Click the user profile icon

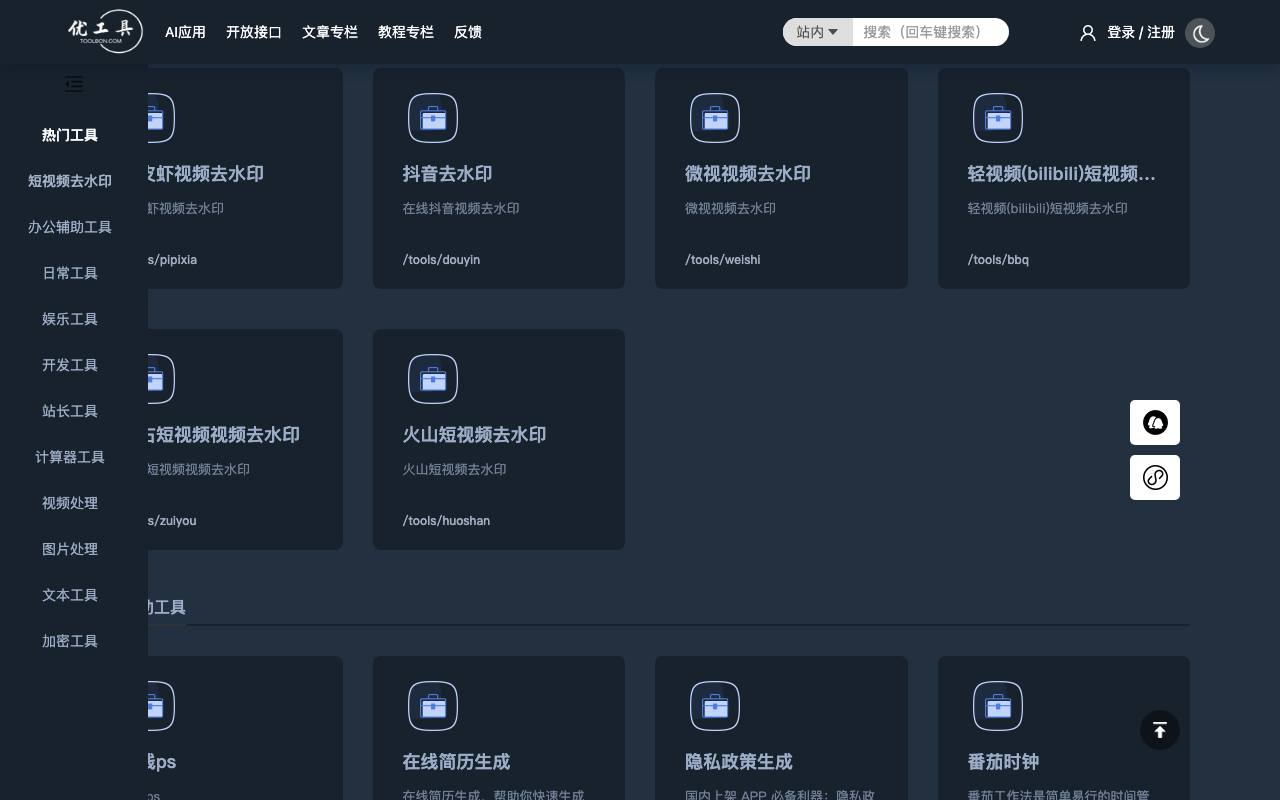1088,33
